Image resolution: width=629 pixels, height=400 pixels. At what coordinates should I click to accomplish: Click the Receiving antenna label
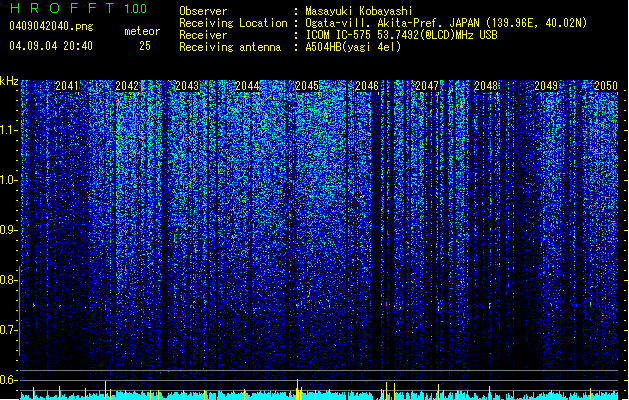point(230,47)
